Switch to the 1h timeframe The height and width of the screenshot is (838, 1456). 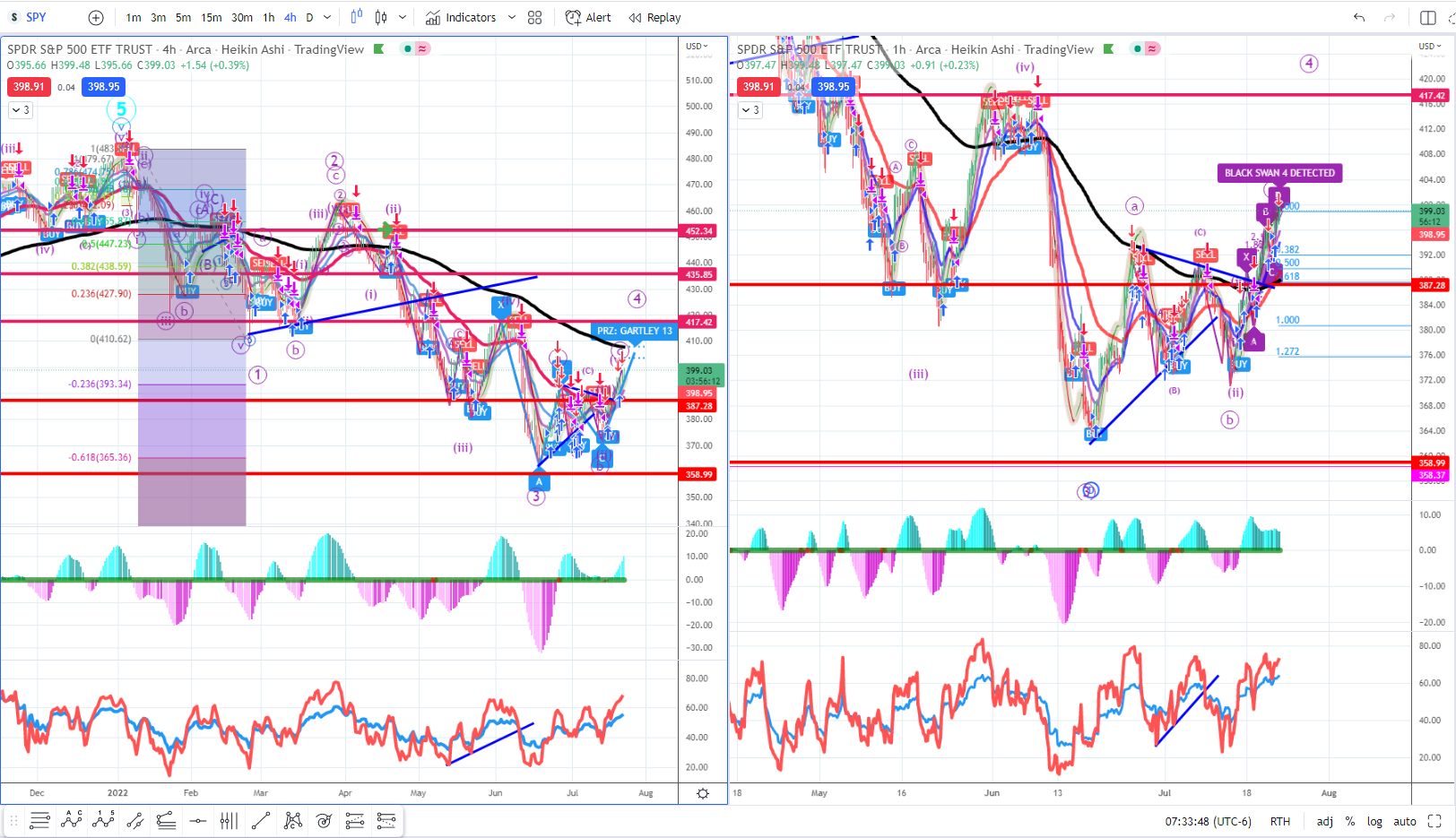[x=269, y=18]
